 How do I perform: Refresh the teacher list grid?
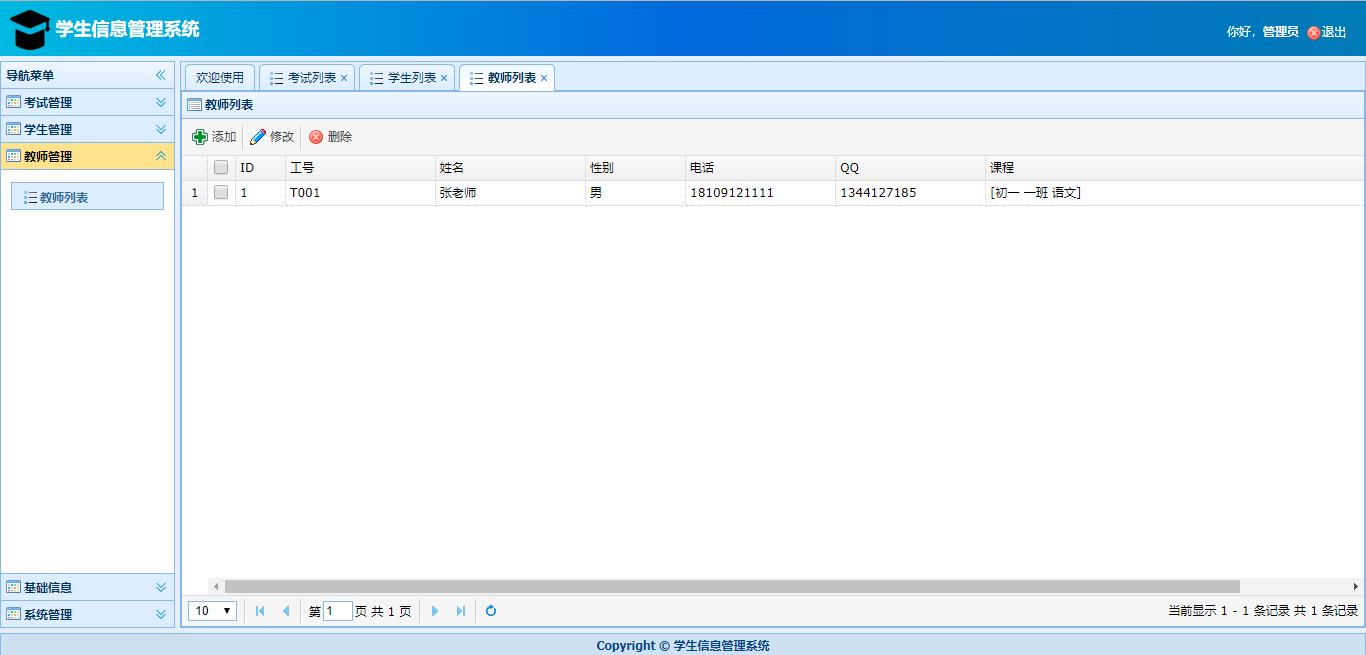click(x=491, y=610)
